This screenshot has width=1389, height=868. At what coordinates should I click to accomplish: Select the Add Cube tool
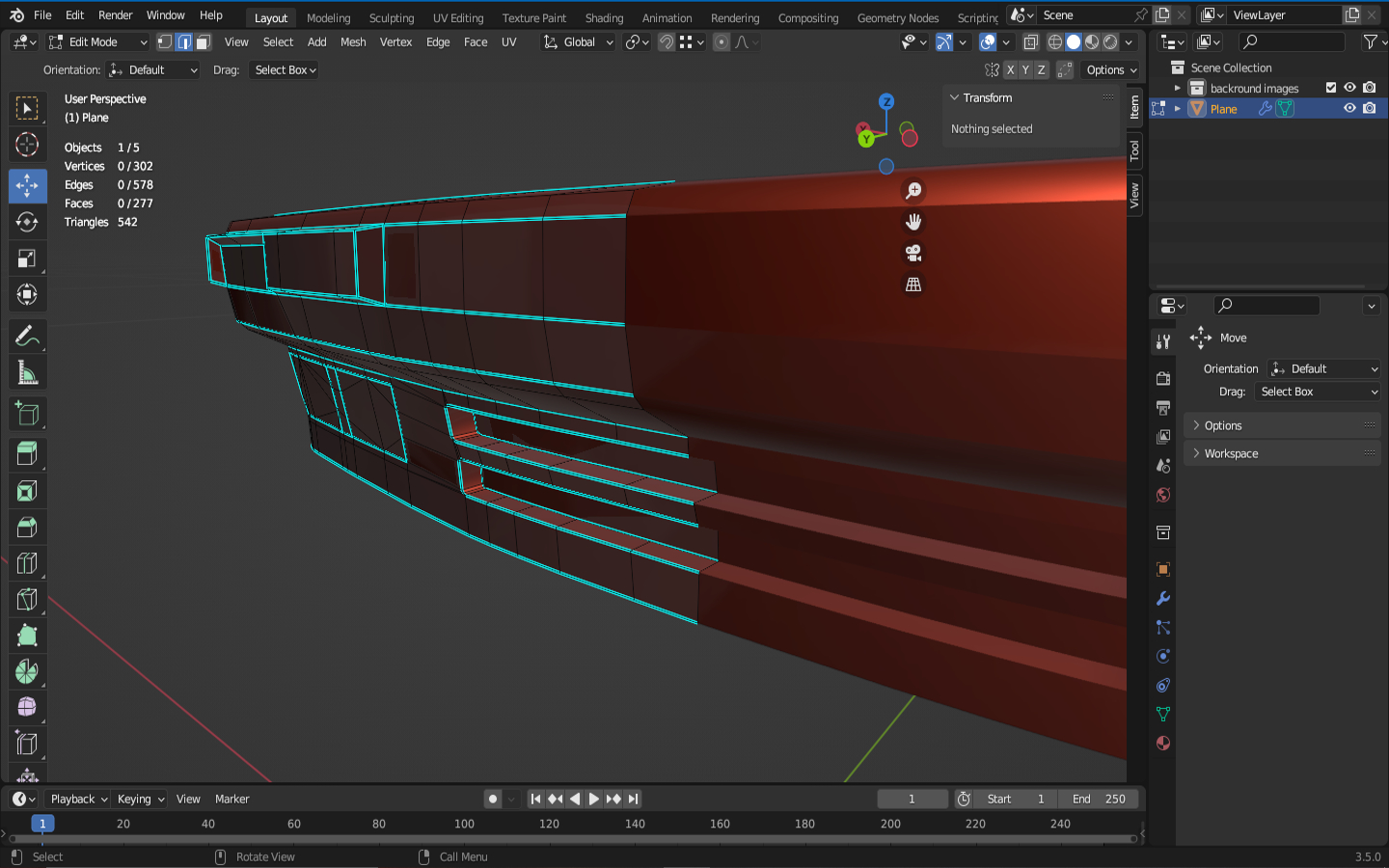27,414
